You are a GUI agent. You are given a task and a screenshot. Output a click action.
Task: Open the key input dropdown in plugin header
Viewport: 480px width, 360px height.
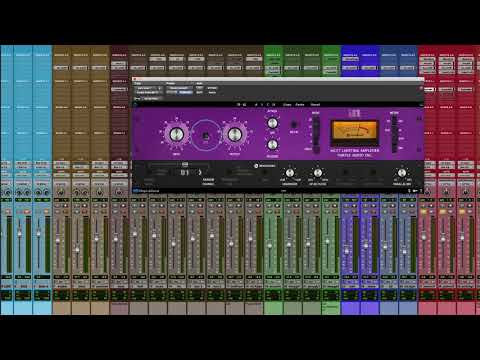point(151,99)
